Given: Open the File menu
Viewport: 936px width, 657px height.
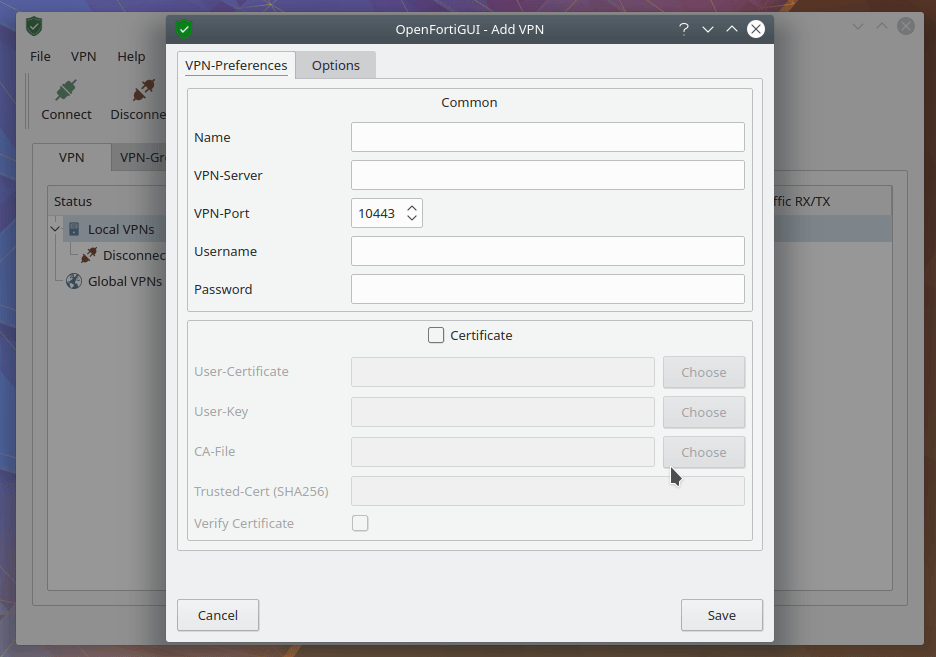Looking at the screenshot, I should pos(40,57).
